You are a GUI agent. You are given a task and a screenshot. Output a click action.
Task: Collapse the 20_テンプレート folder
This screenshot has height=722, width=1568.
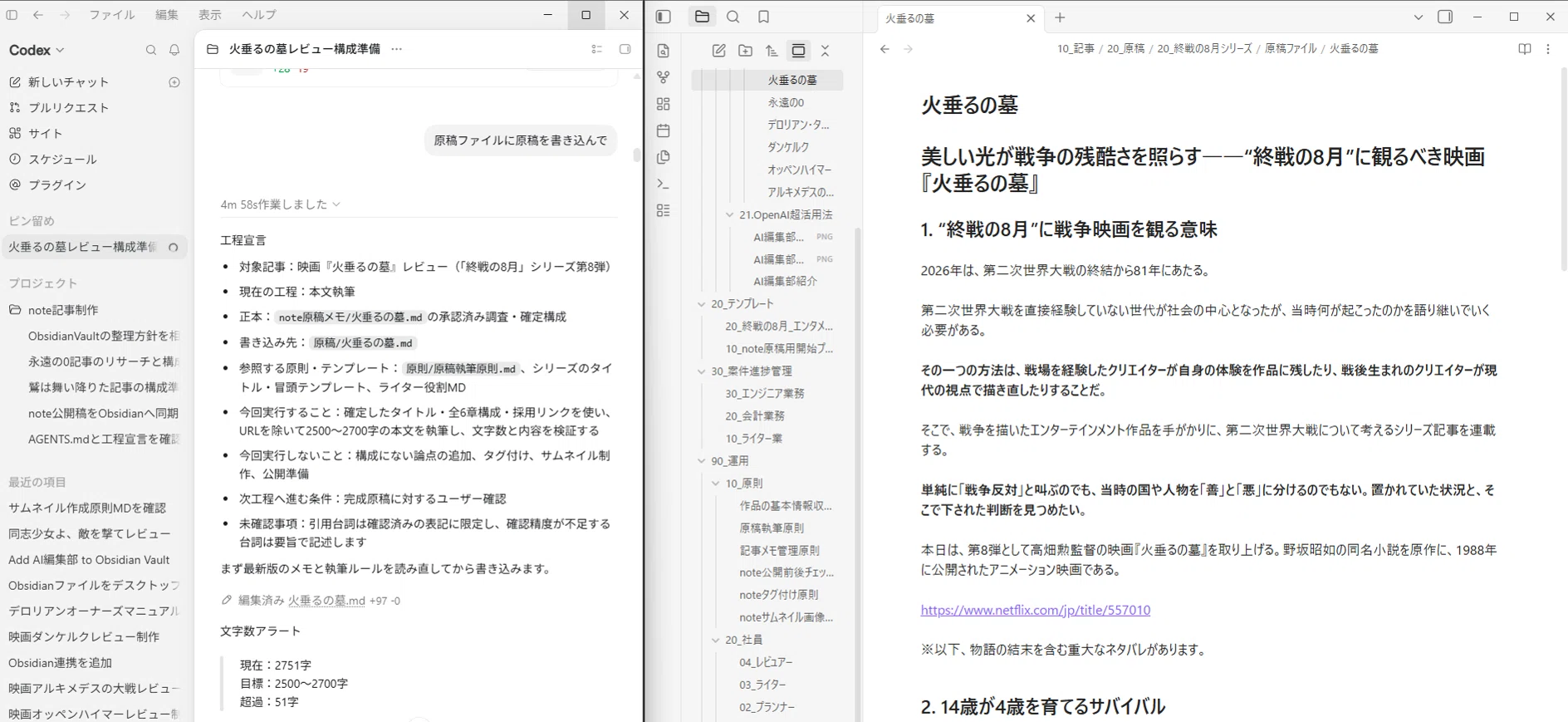click(702, 304)
